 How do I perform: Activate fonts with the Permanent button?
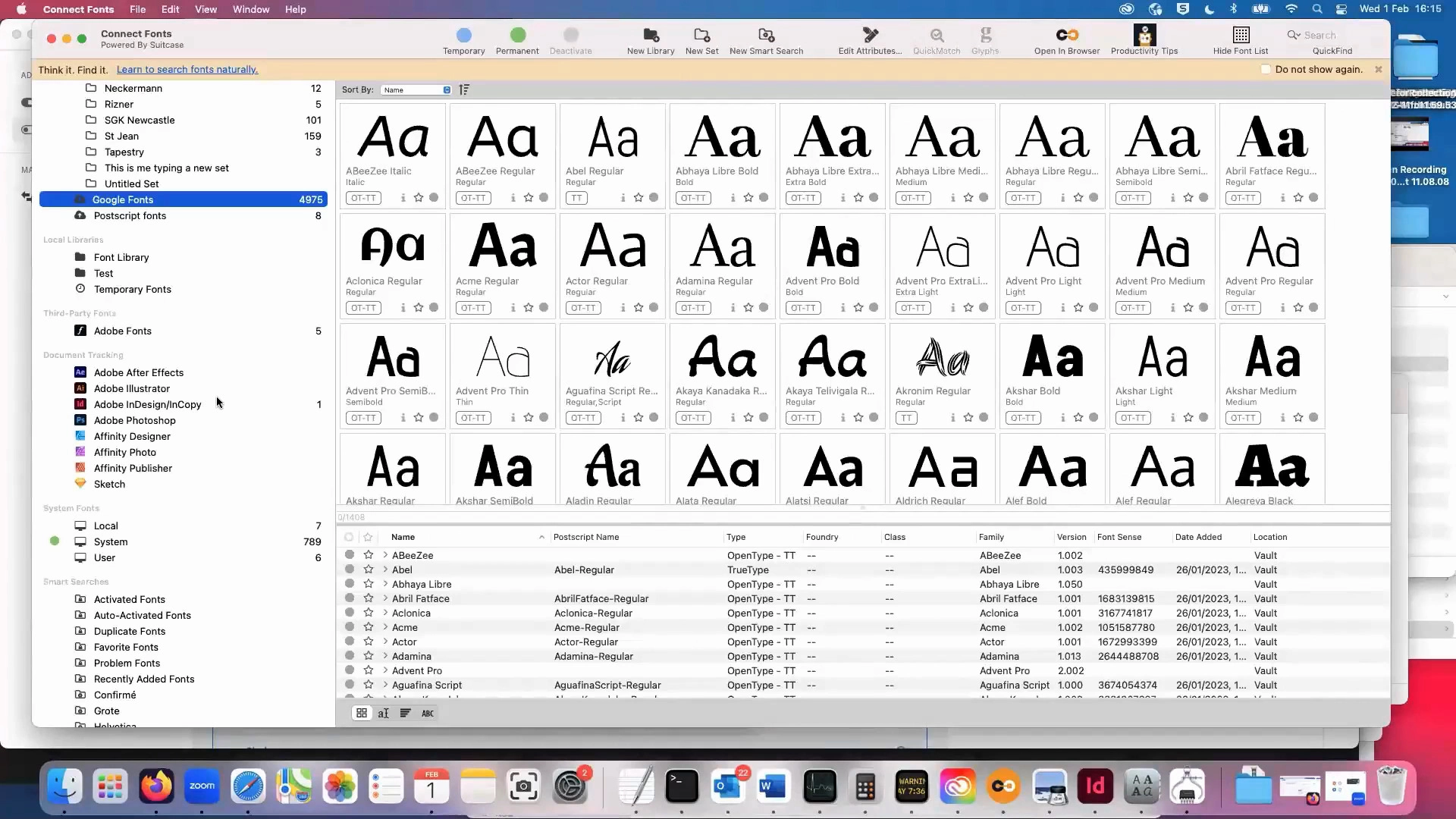[517, 41]
